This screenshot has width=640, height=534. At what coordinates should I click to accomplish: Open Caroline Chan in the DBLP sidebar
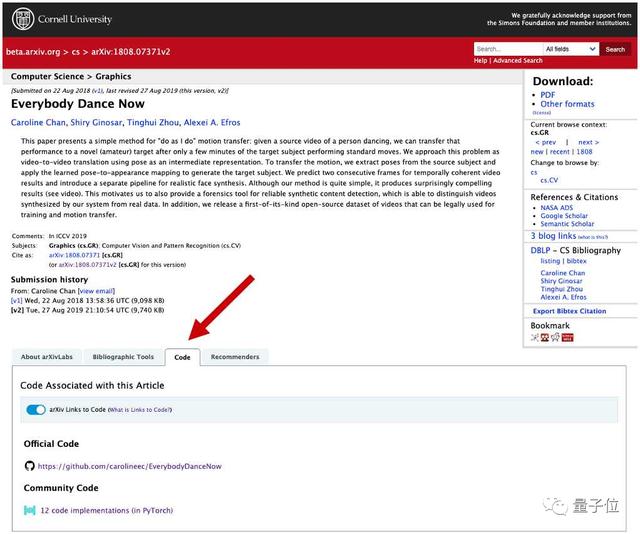(562, 273)
